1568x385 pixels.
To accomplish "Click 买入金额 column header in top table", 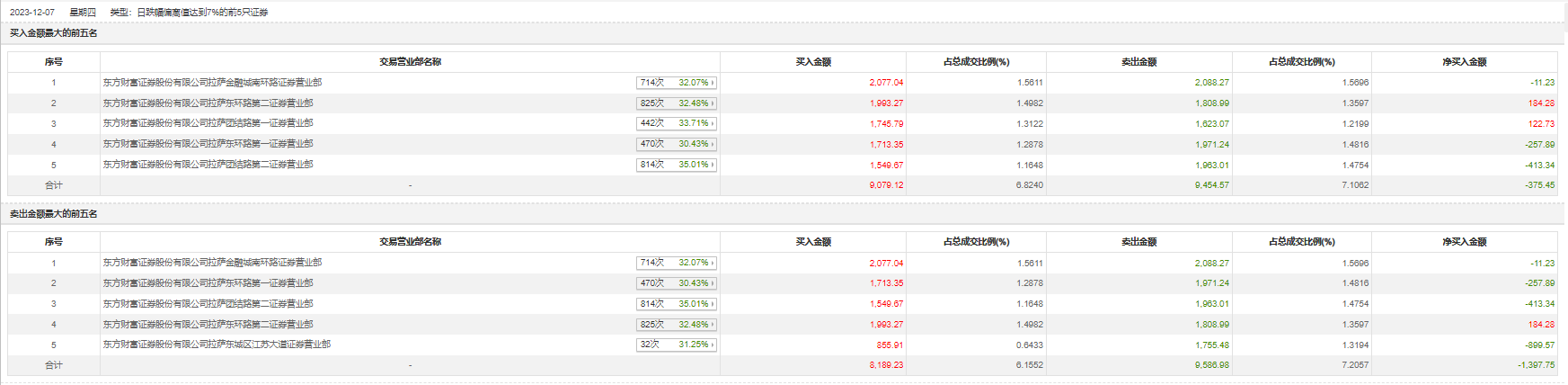I will pyautogui.click(x=813, y=62).
